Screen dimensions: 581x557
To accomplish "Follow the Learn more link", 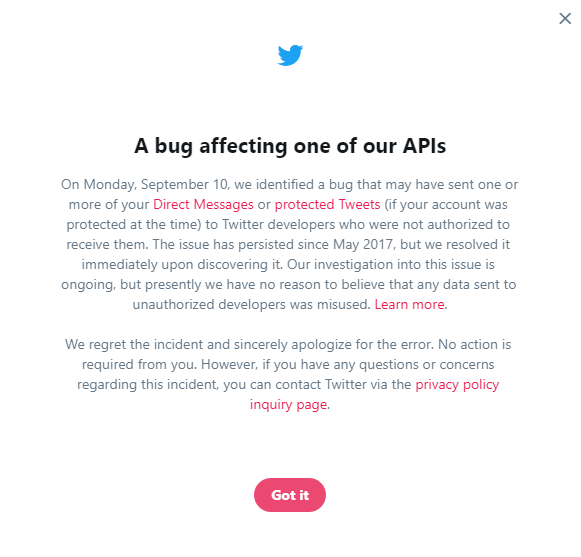I will point(409,305).
